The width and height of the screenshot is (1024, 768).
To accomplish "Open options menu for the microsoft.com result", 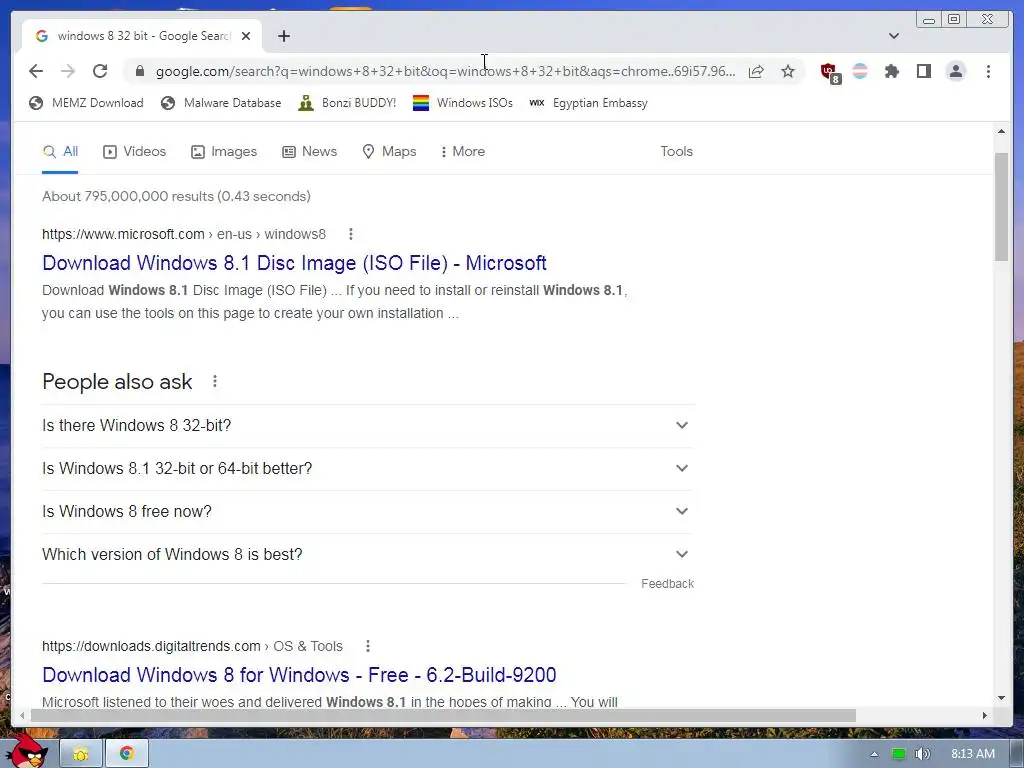I will point(351,234).
